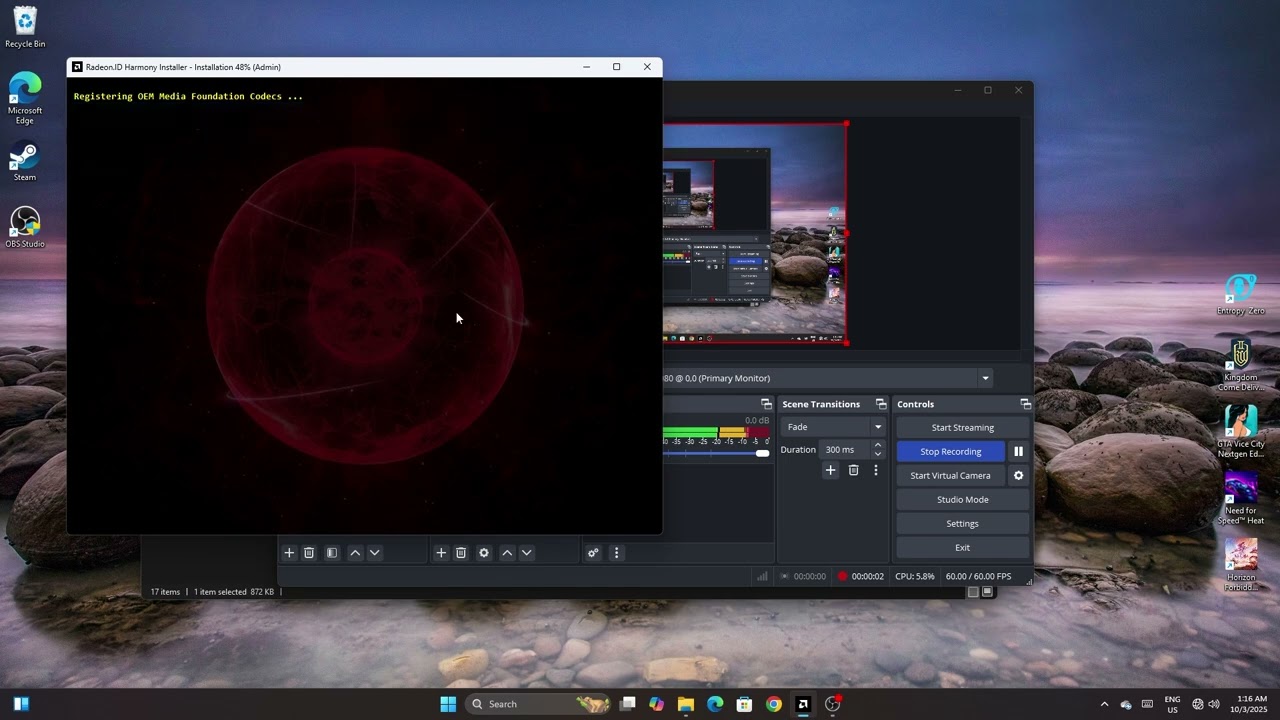1280x720 pixels.
Task: Move the source up in OBS
Action: click(x=507, y=553)
